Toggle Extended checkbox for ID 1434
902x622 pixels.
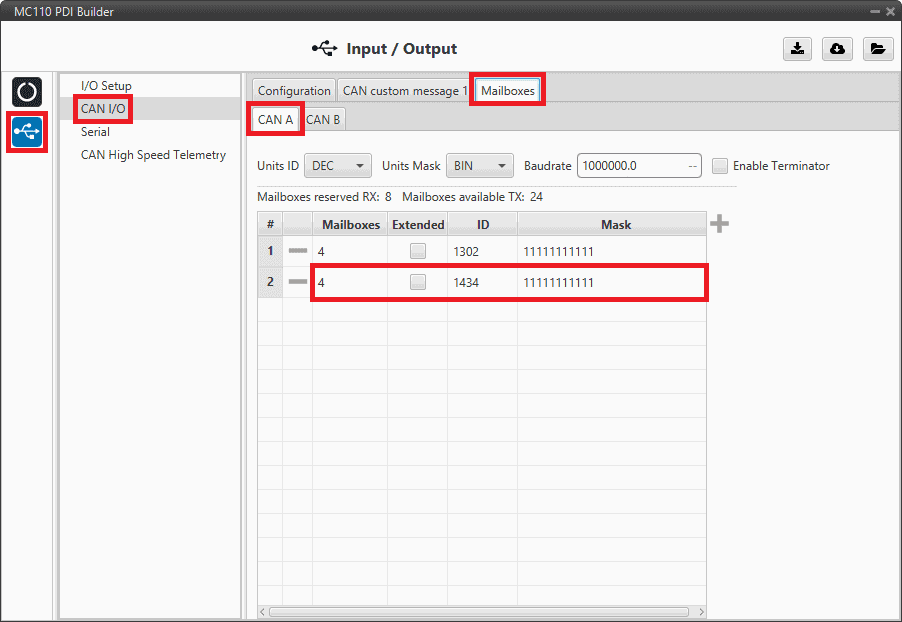tap(417, 282)
